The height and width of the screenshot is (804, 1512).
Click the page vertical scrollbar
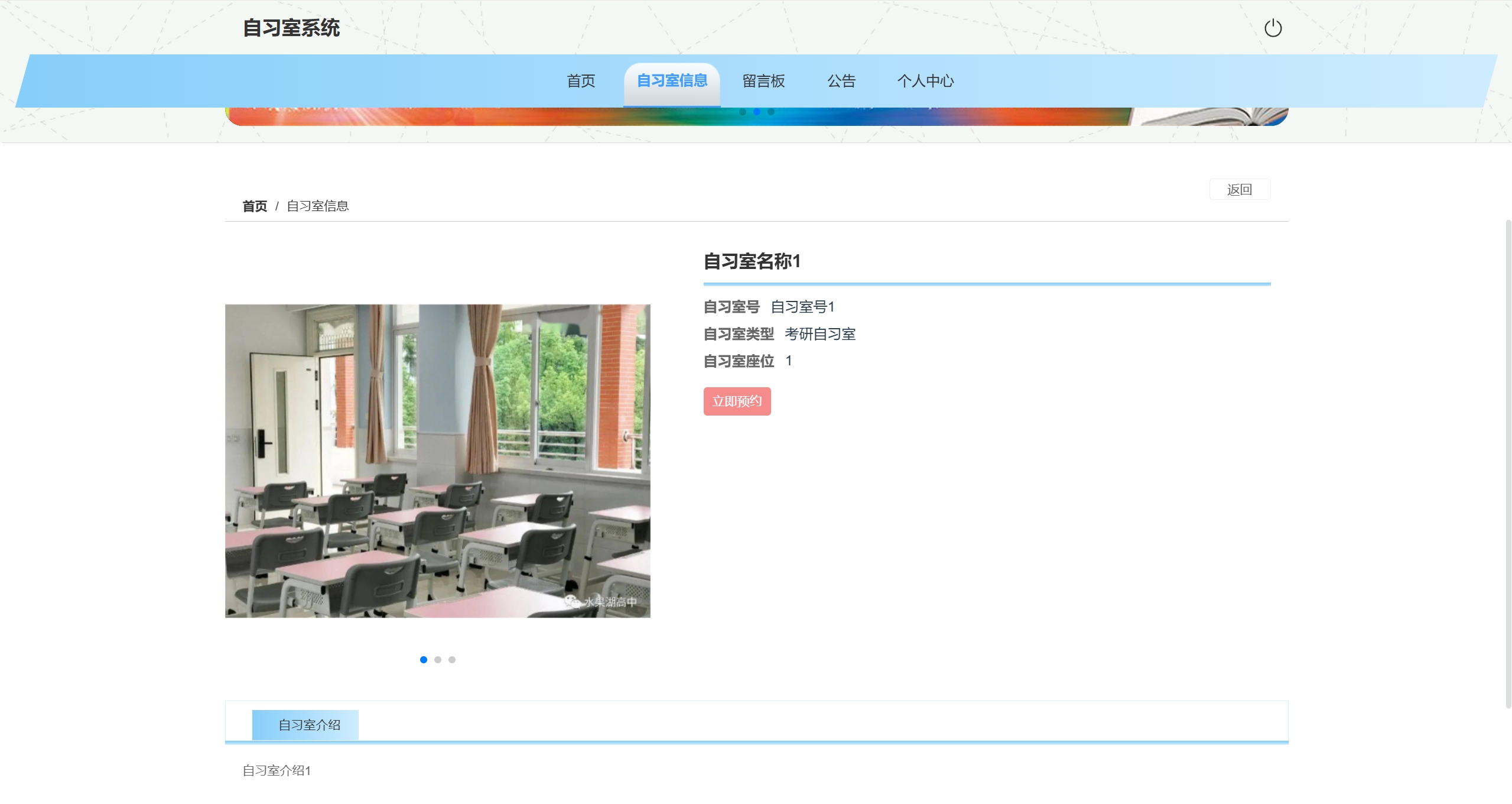click(x=1508, y=463)
